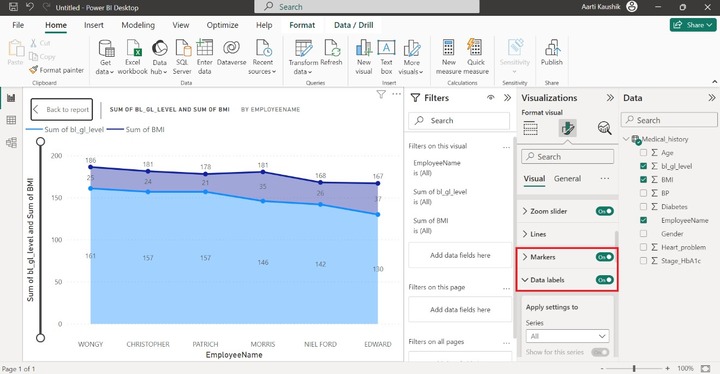Uncheck the BMI field checkbox
720x374 pixels.
(x=643, y=180)
